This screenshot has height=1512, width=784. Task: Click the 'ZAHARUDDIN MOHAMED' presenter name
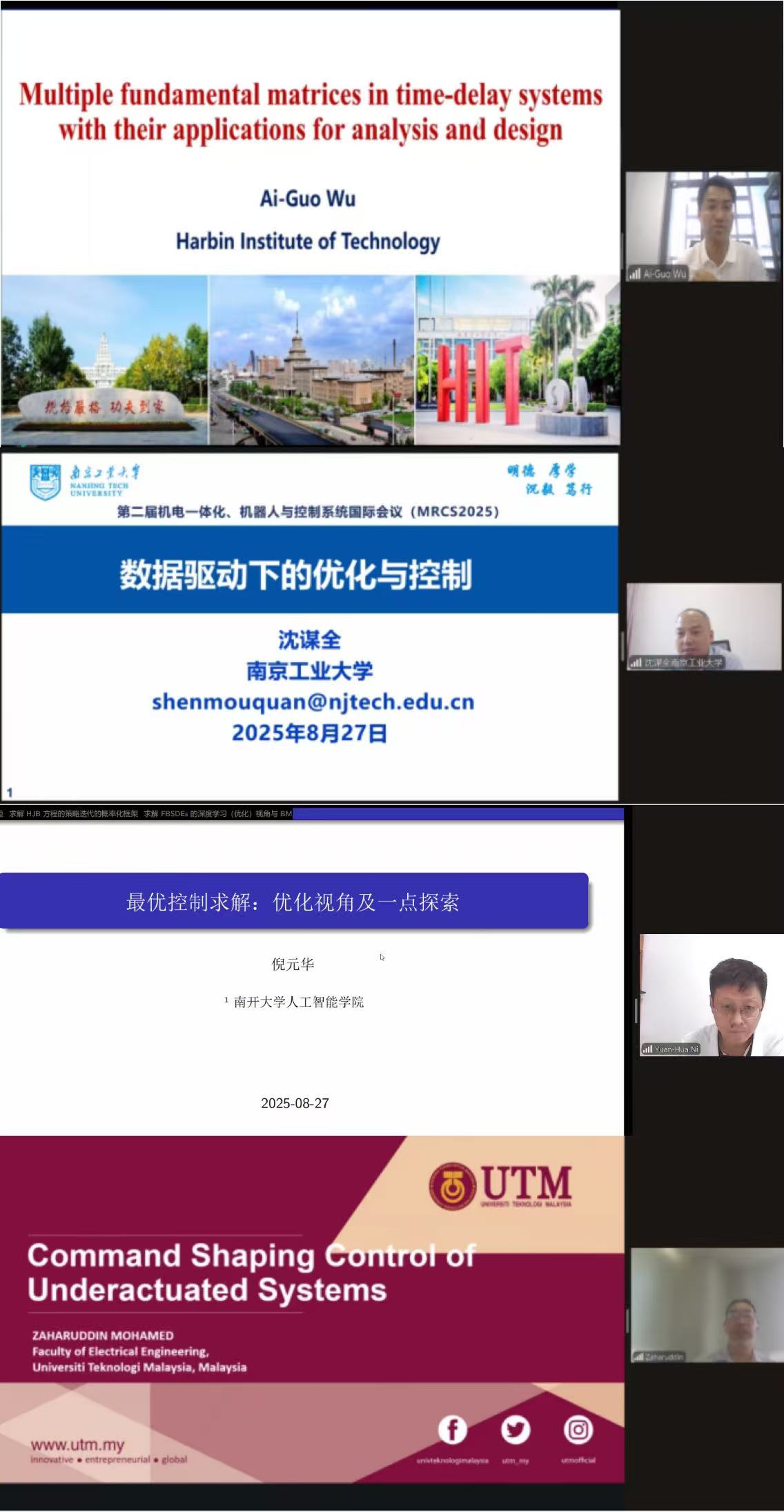pos(103,1335)
